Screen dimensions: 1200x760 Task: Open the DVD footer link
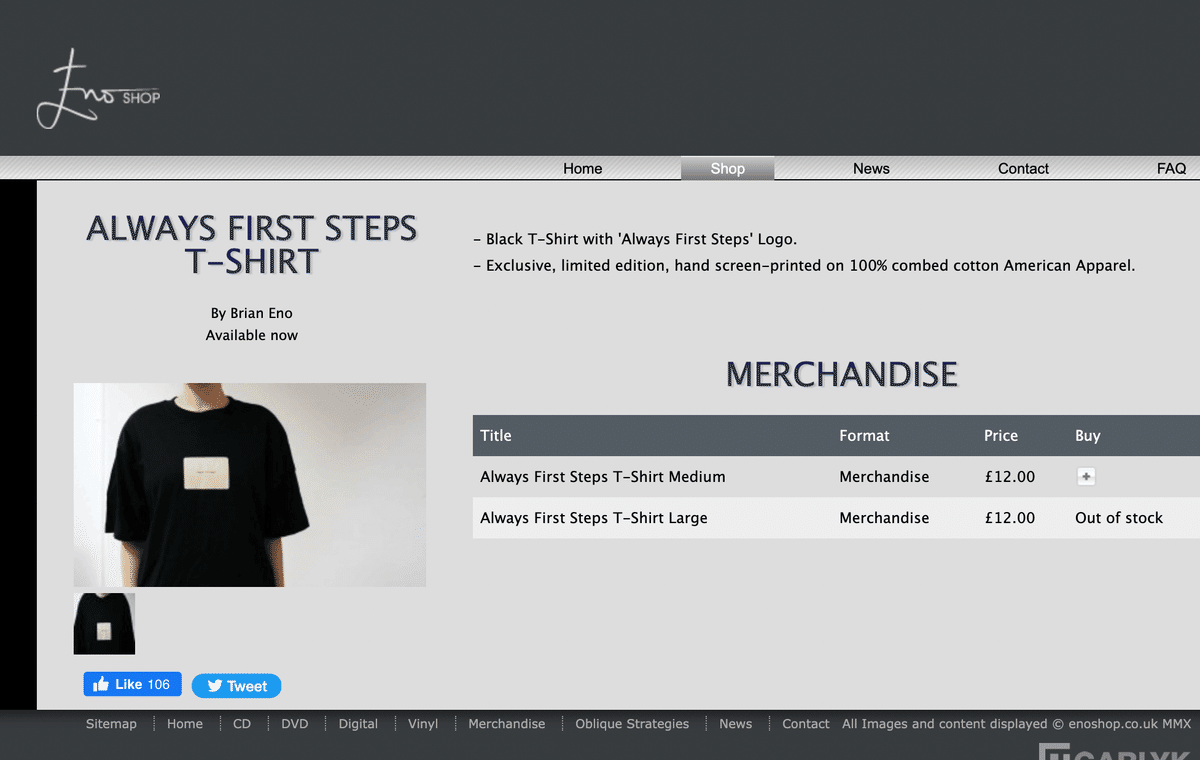(295, 724)
